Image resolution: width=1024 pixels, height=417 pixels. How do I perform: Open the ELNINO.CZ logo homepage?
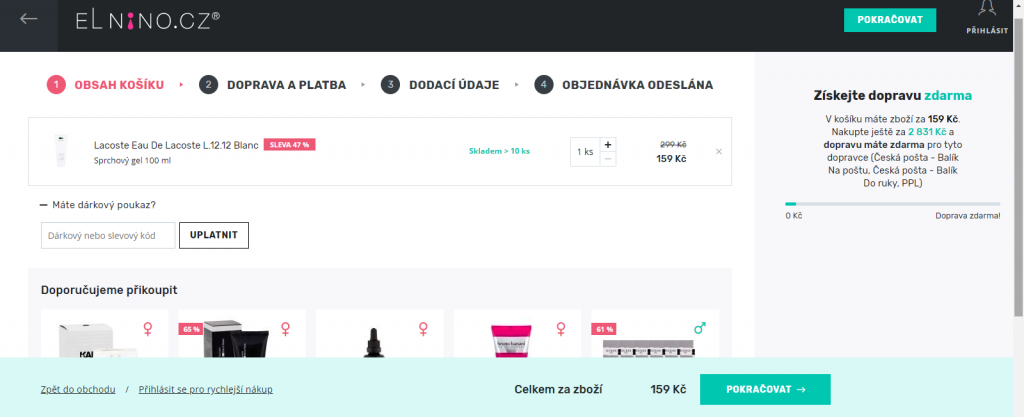148,22
